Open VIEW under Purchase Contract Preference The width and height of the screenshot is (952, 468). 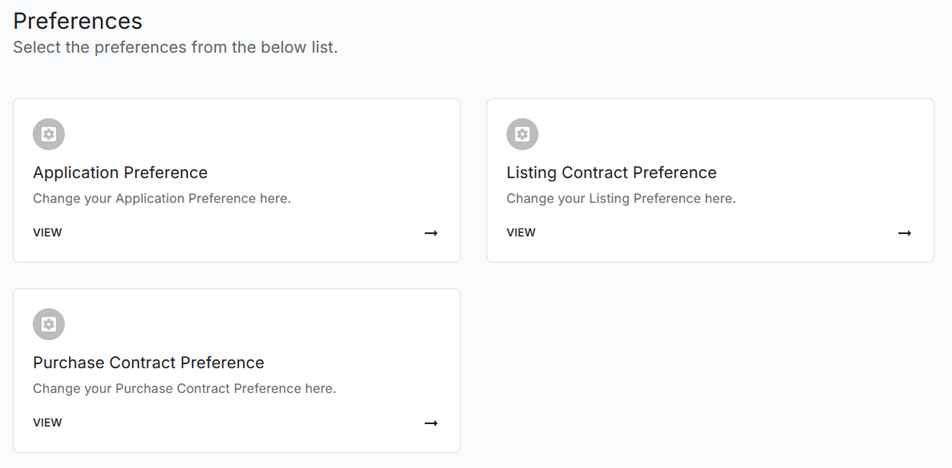(x=47, y=423)
